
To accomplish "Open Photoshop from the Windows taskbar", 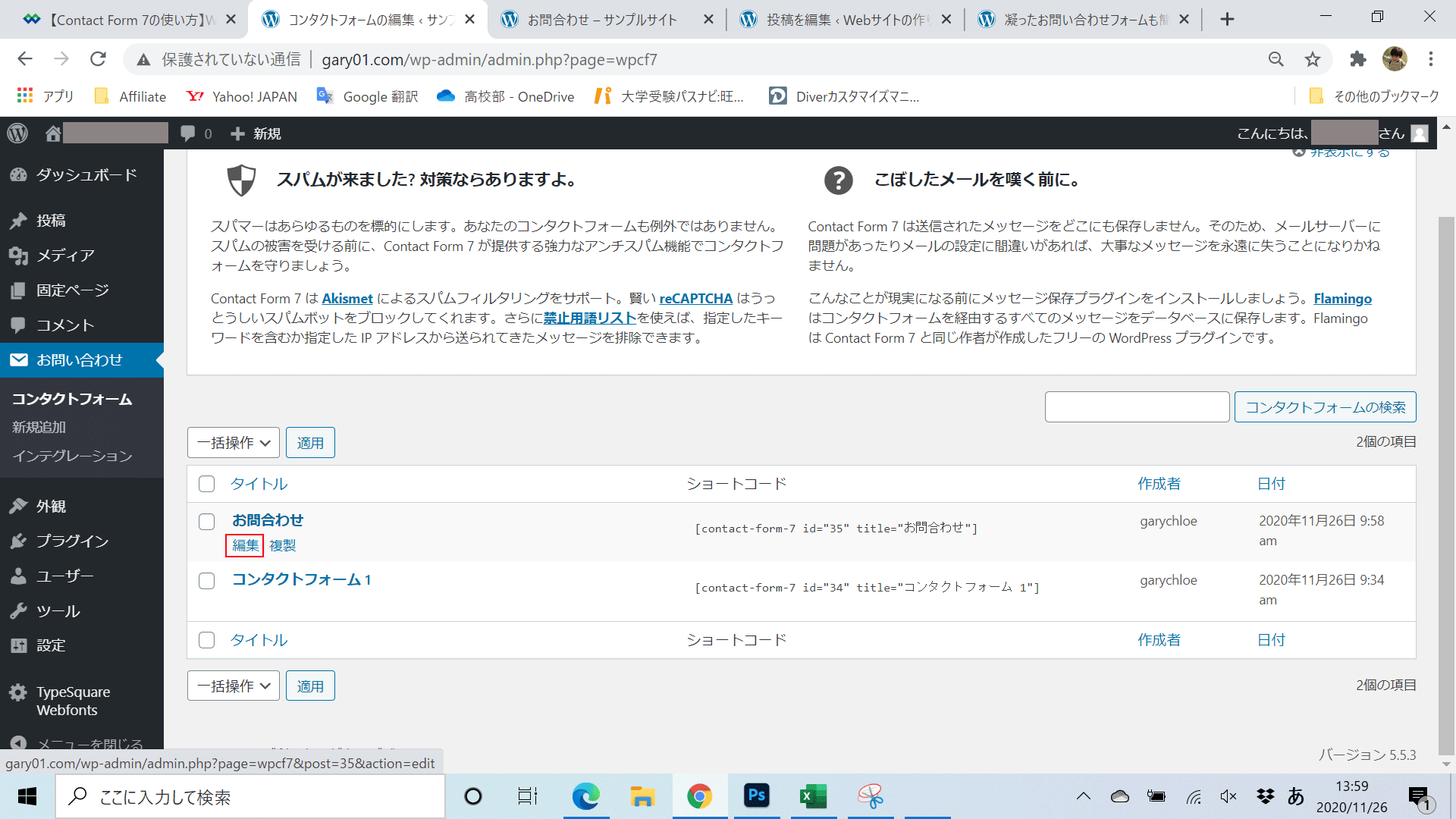I will tap(756, 795).
